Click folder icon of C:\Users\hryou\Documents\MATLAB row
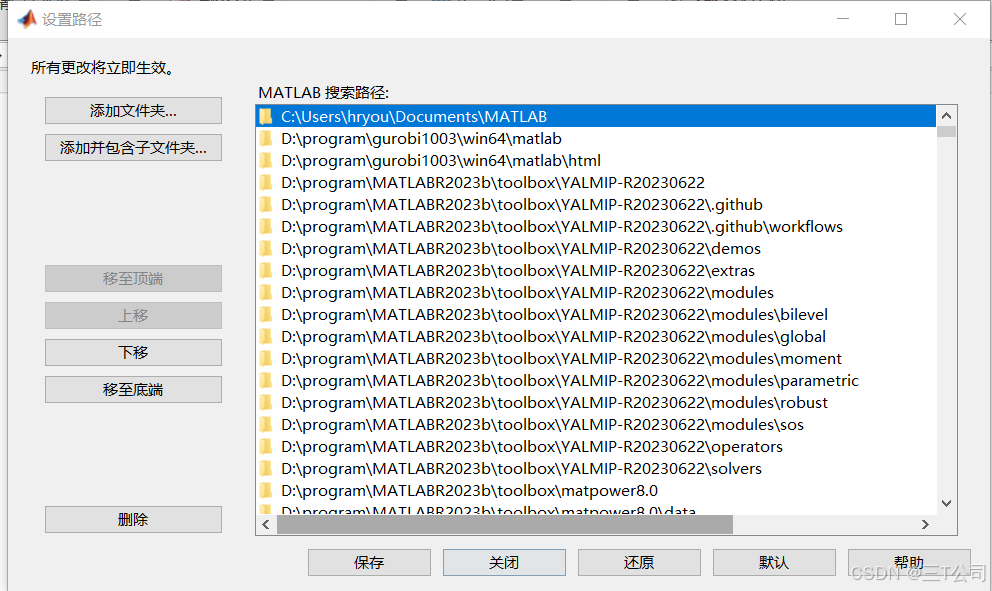This screenshot has height=591, width=992. 266,116
